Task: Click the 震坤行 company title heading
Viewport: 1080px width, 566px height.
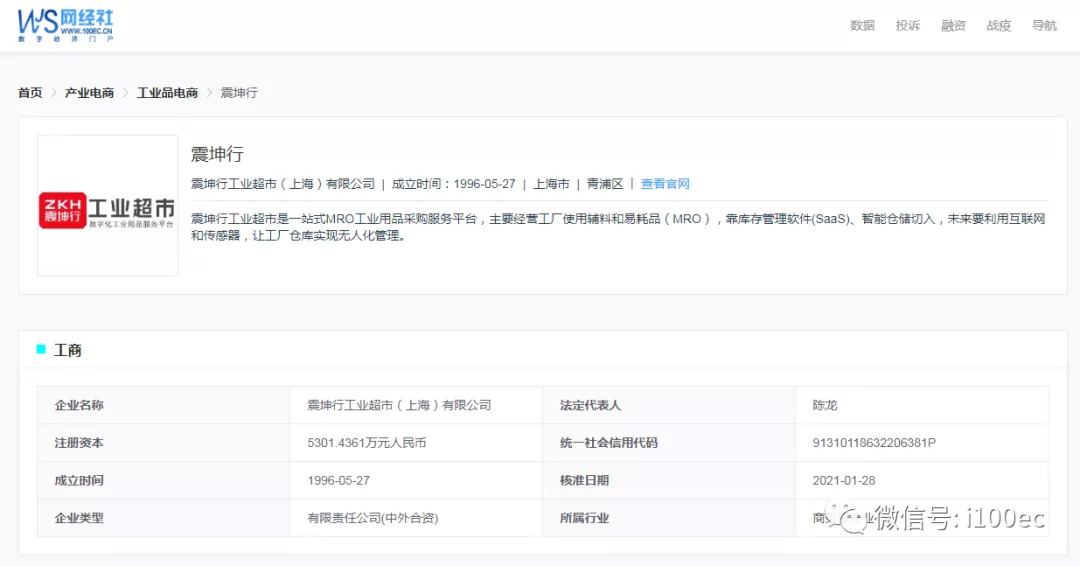Action: [217, 154]
